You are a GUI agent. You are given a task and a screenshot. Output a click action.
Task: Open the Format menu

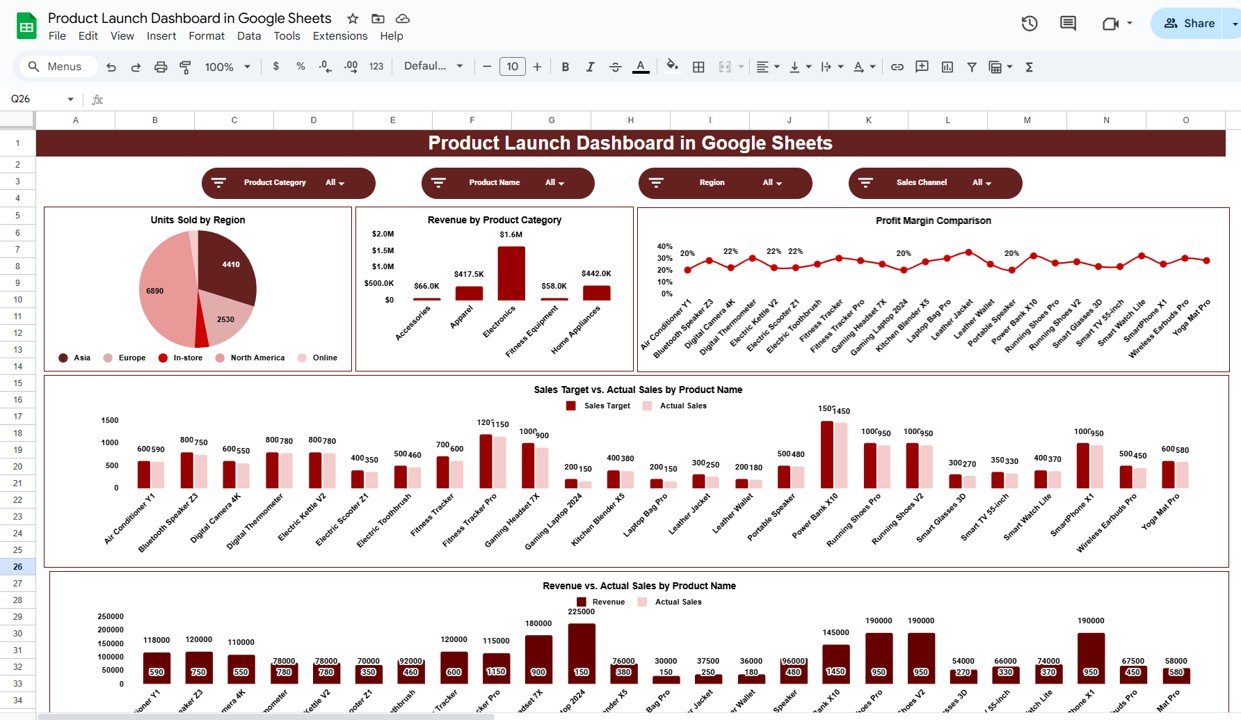206,35
